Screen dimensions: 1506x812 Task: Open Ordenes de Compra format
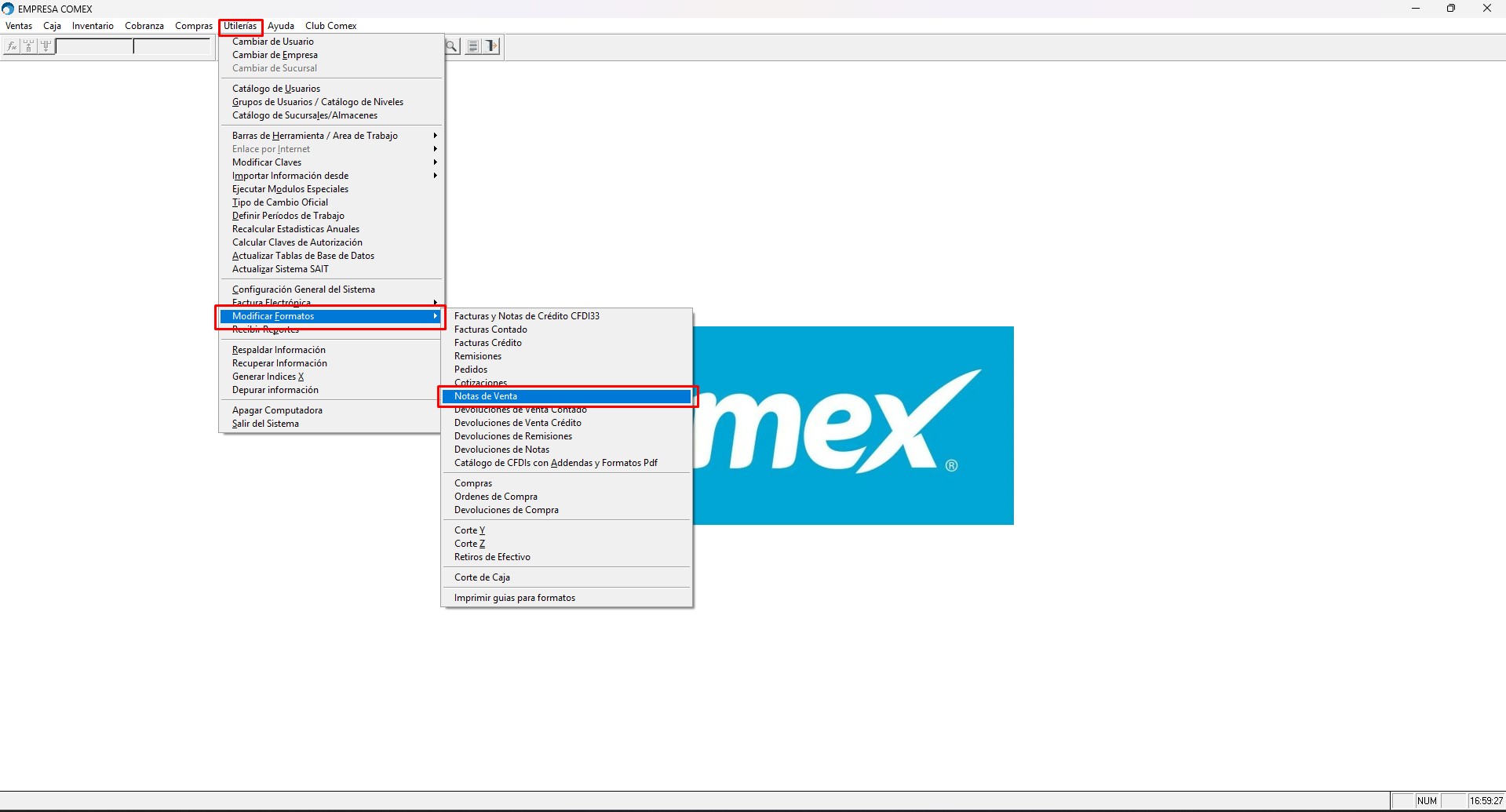[567, 497]
